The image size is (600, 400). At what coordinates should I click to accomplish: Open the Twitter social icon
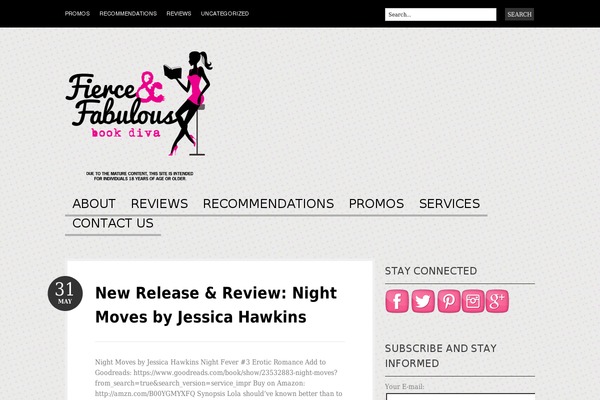(x=423, y=301)
